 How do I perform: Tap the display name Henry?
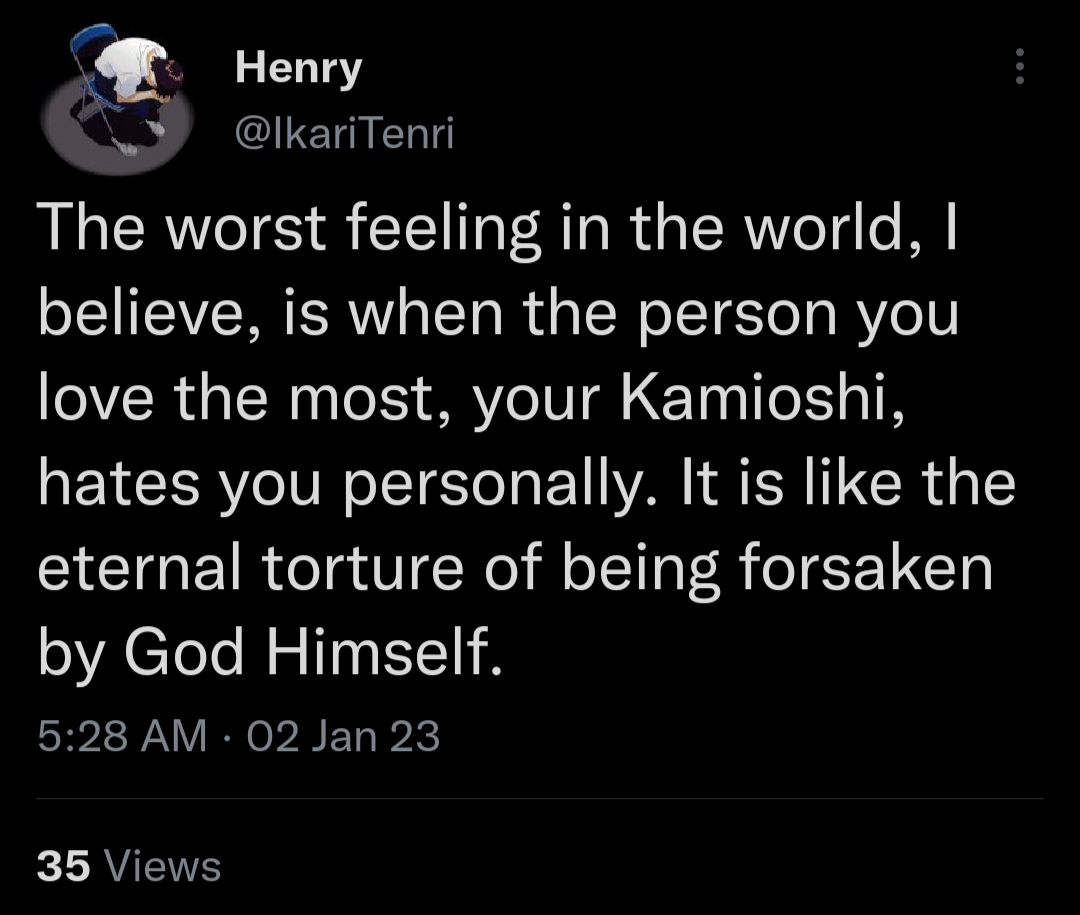tap(298, 68)
